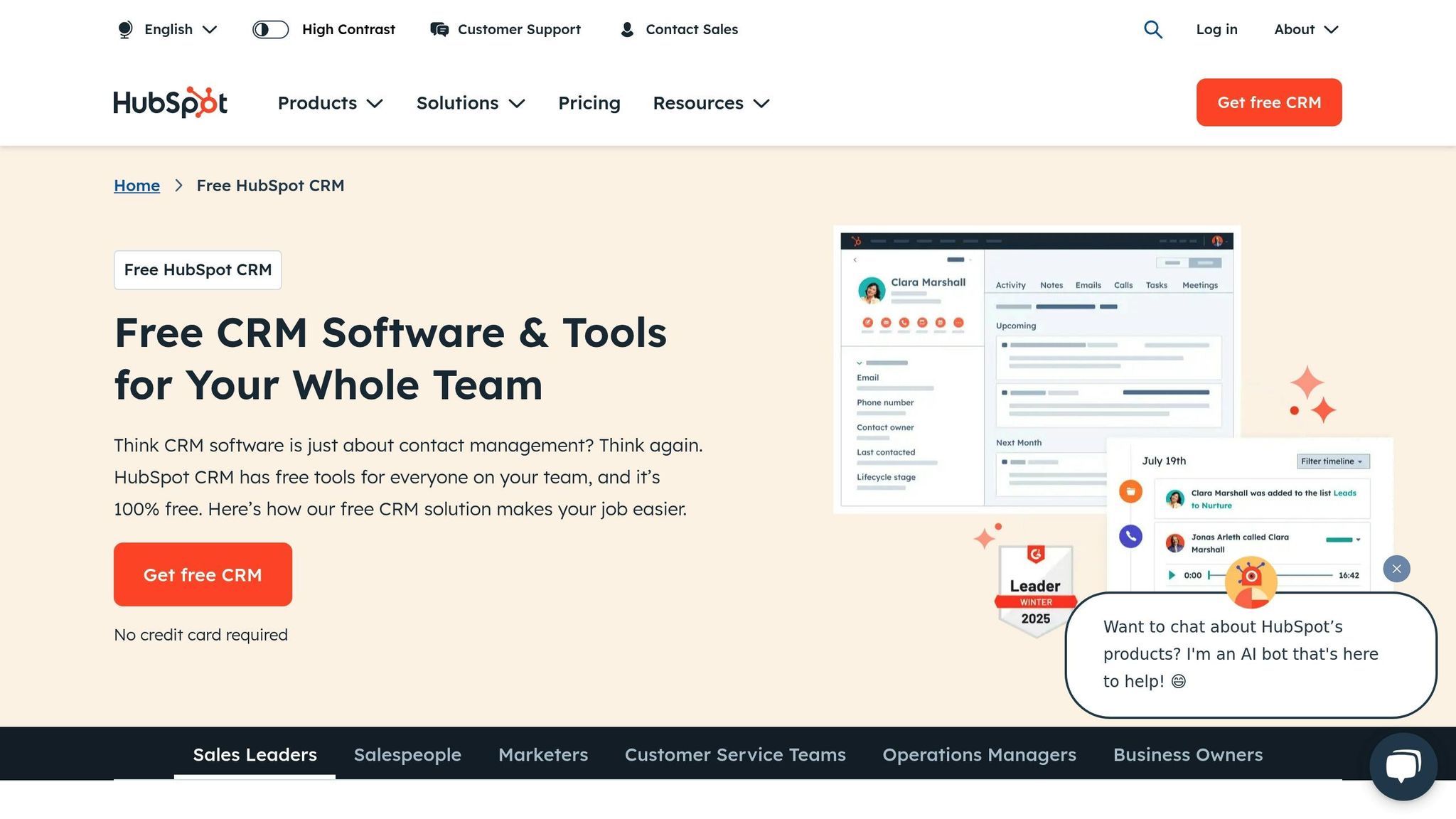Open search with the magnifying glass icon
1456x819 pixels.
(x=1153, y=29)
